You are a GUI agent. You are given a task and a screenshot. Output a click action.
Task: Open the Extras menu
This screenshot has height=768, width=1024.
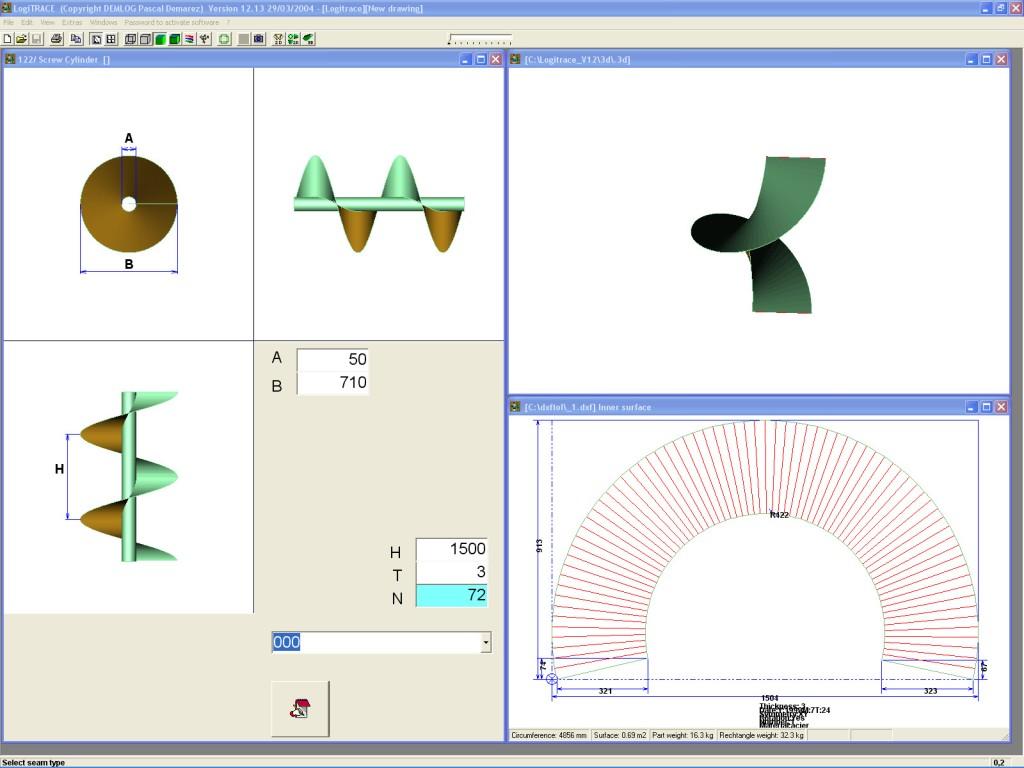(x=72, y=22)
